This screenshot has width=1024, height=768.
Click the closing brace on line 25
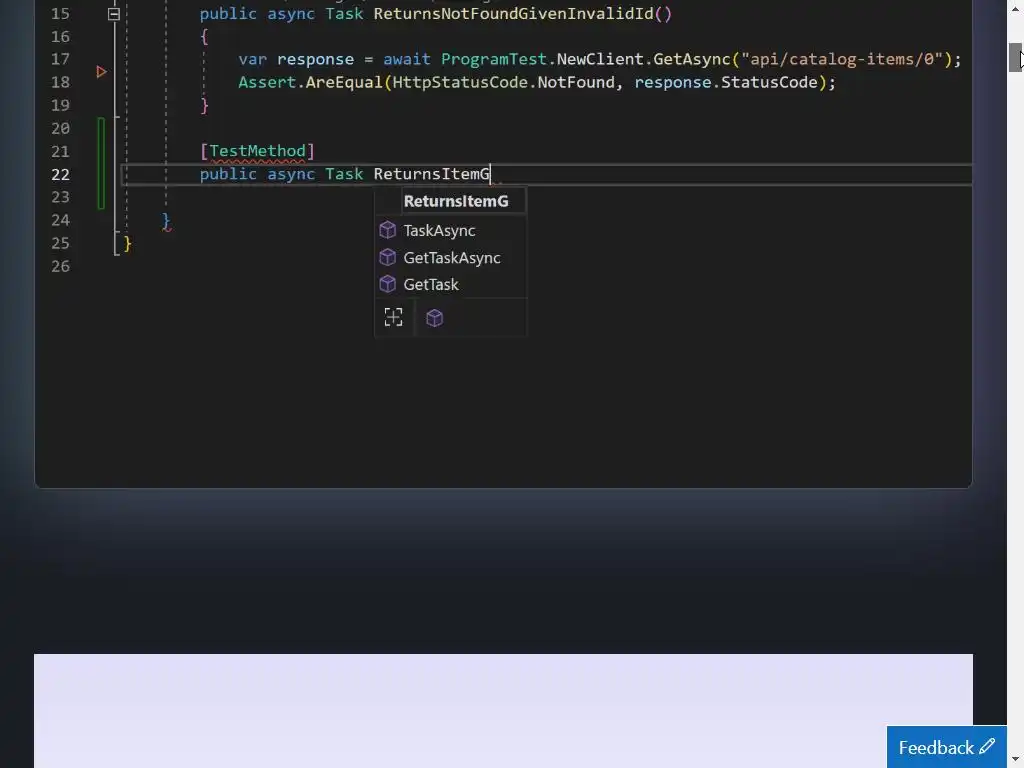coord(127,244)
